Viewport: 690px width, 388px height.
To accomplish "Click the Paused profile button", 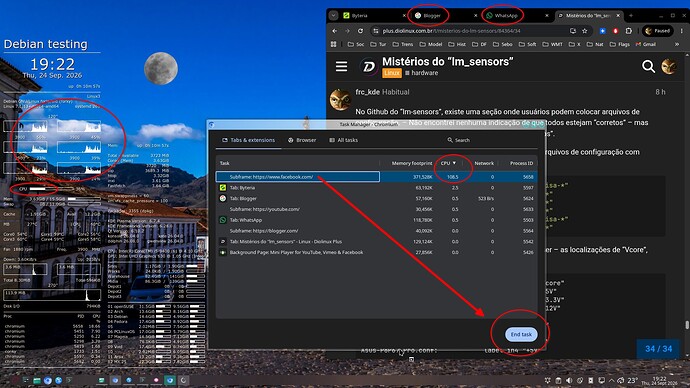I will [x=657, y=31].
